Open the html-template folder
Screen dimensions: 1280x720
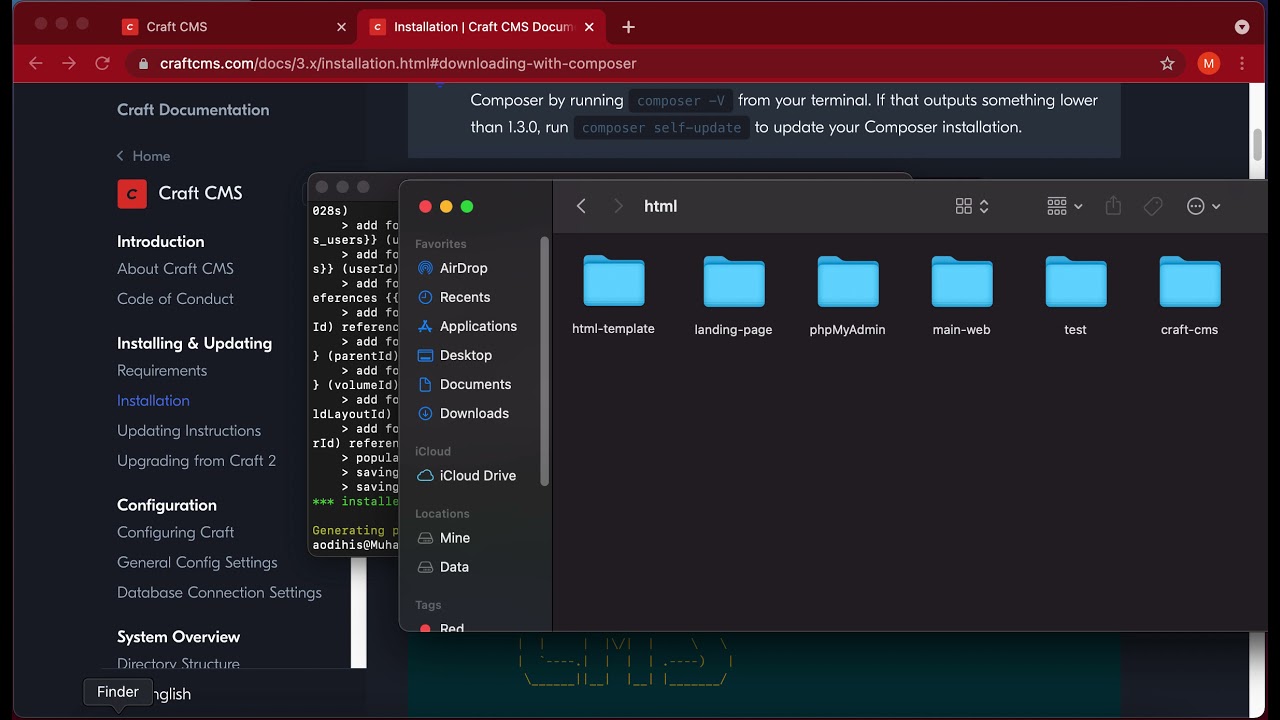pos(613,294)
